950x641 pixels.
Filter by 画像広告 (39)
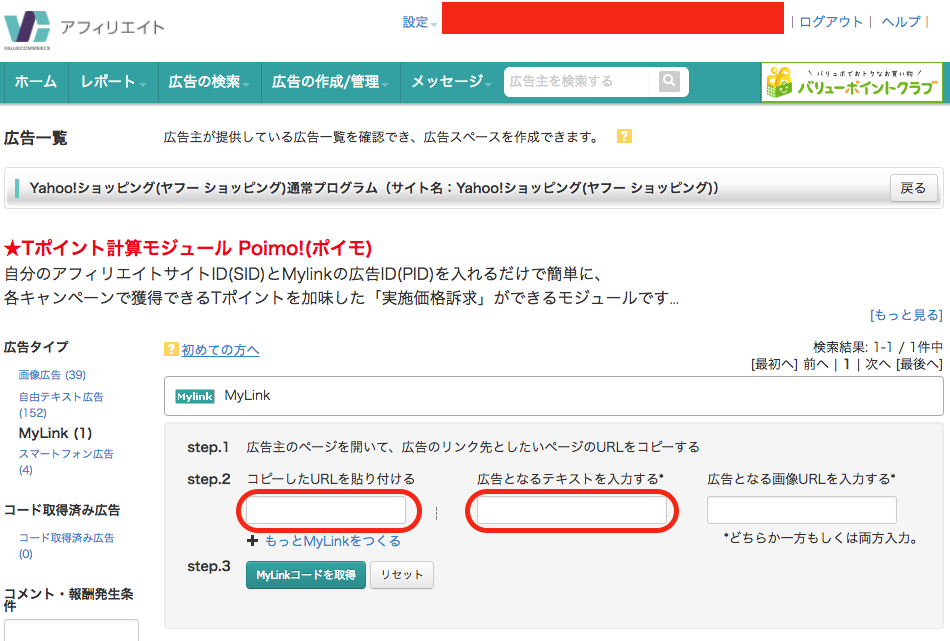point(52,375)
